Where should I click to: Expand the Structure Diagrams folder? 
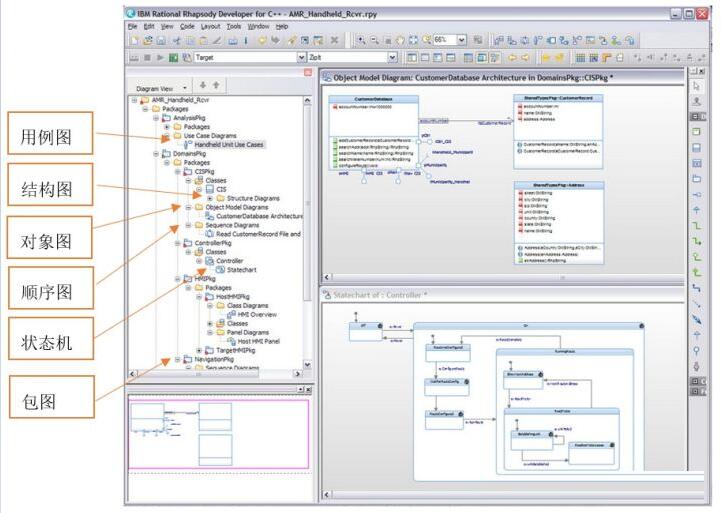coord(210,198)
